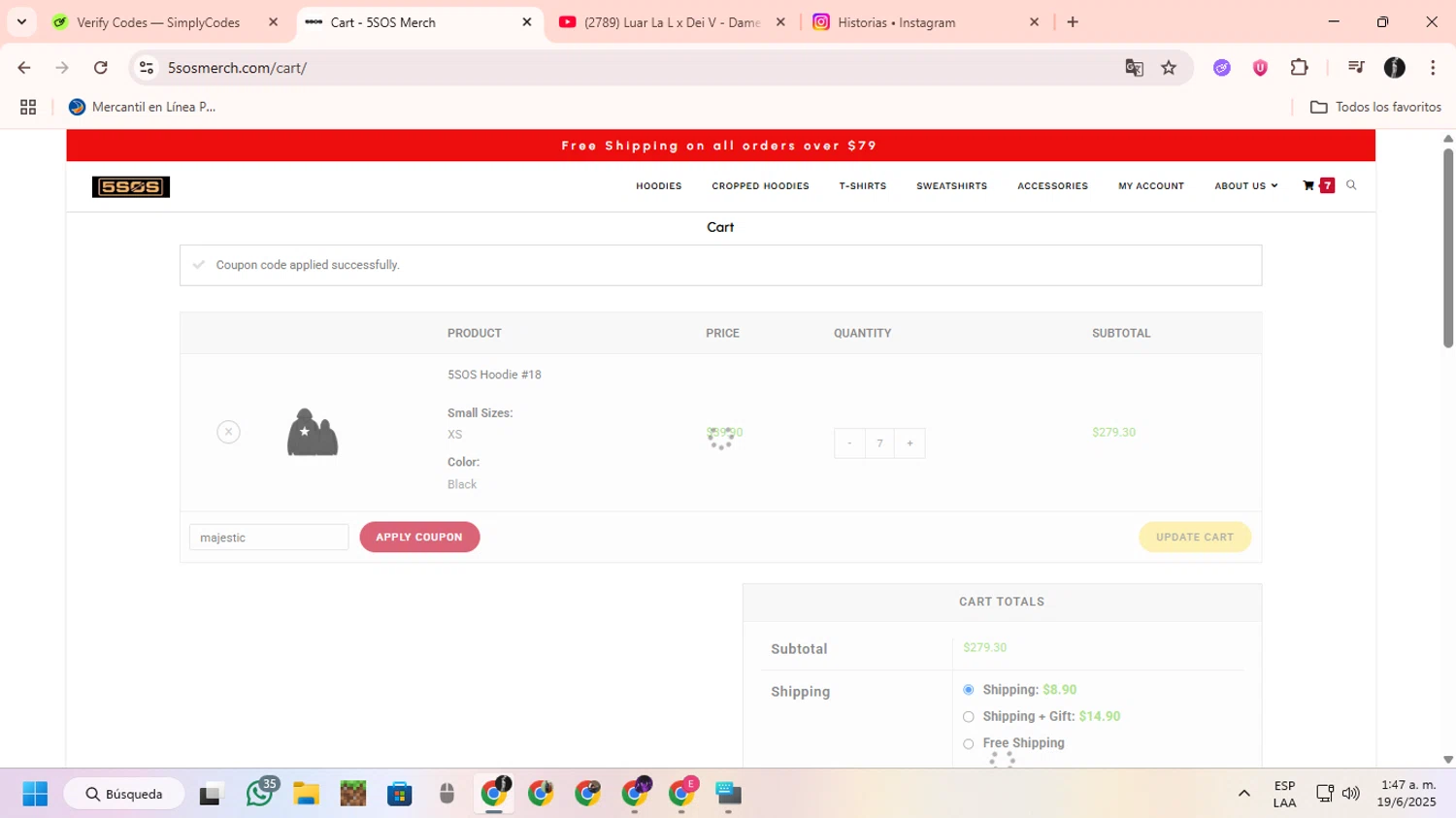The height and width of the screenshot is (818, 1456).
Task: View site information icon in address bar
Action: pyautogui.click(x=147, y=68)
